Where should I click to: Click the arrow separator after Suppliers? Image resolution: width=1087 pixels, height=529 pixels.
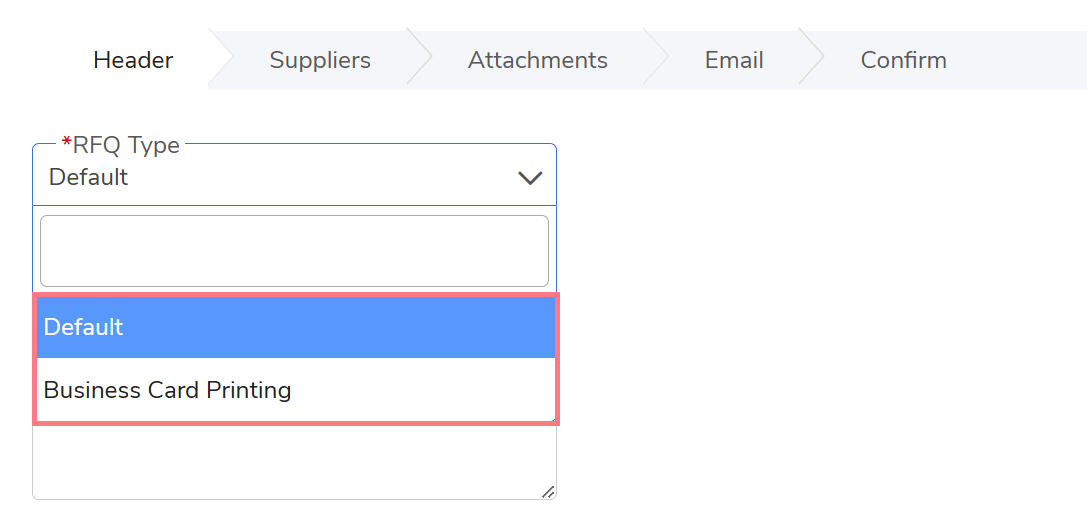point(418,60)
